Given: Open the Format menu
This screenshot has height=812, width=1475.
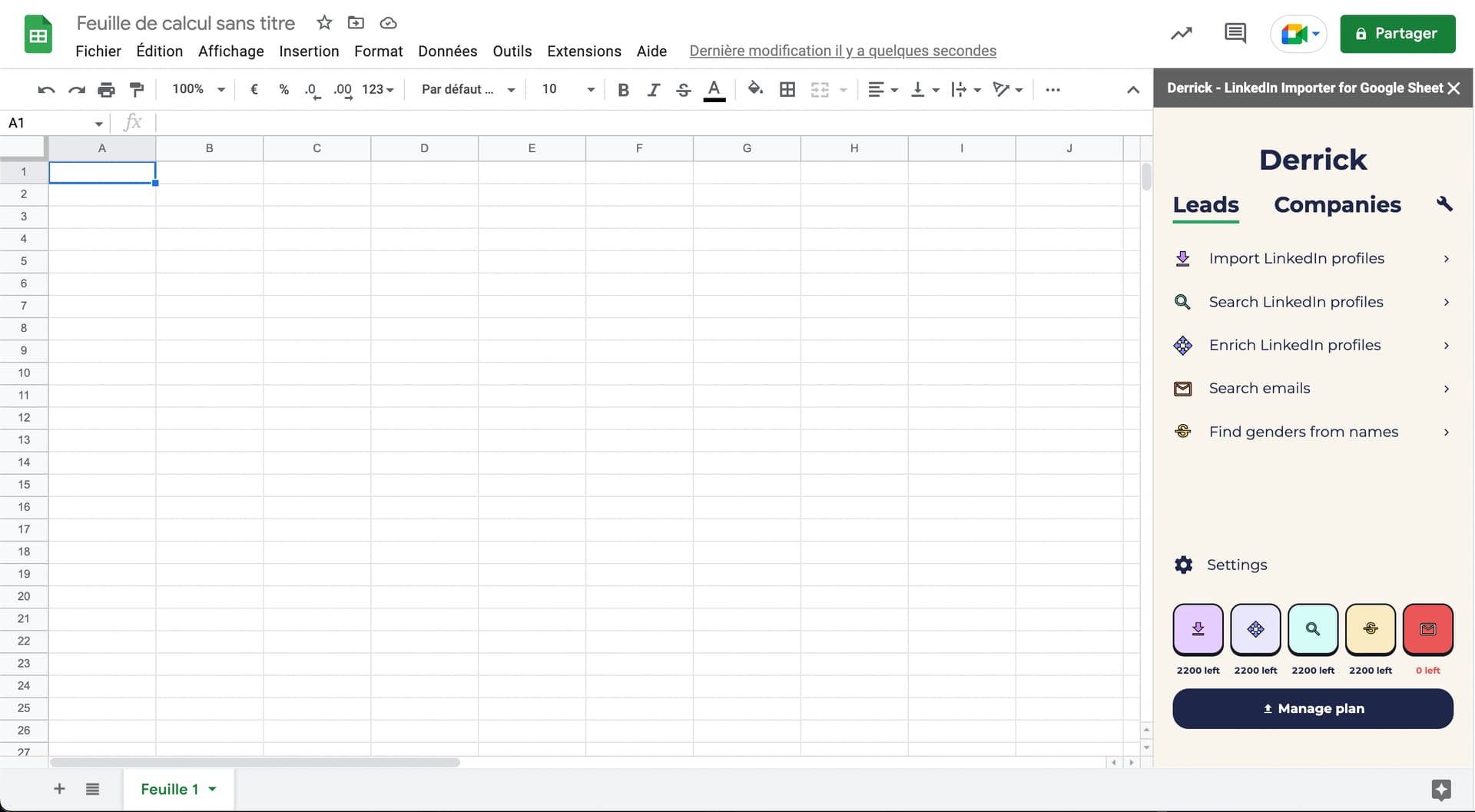Looking at the screenshot, I should coord(379,51).
